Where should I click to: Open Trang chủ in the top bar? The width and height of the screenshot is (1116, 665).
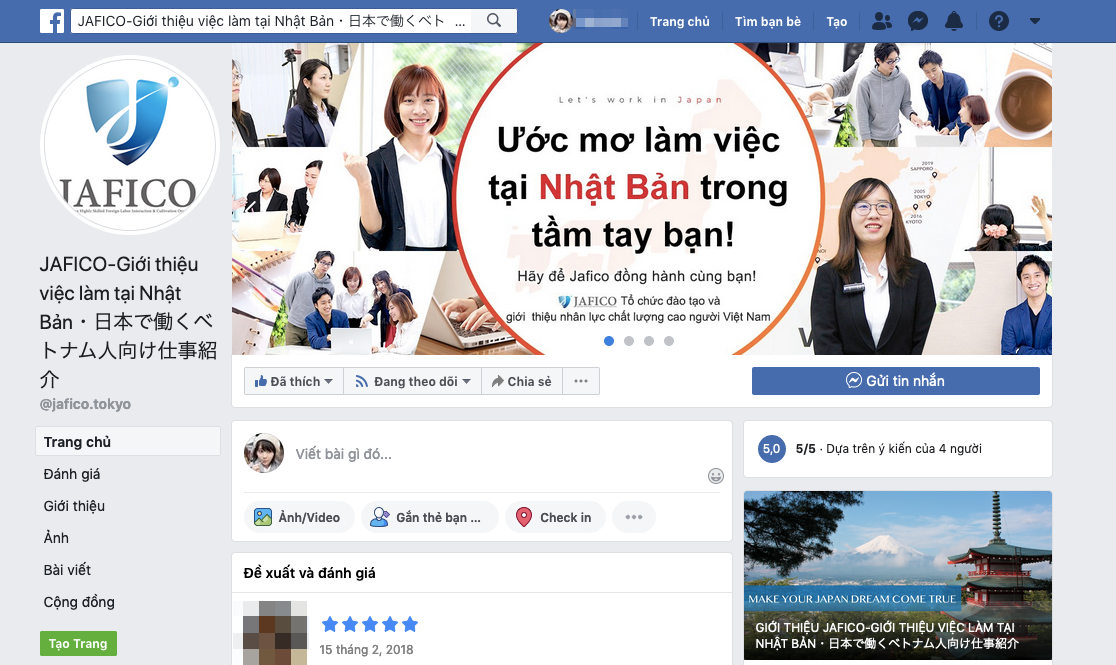pyautogui.click(x=680, y=21)
